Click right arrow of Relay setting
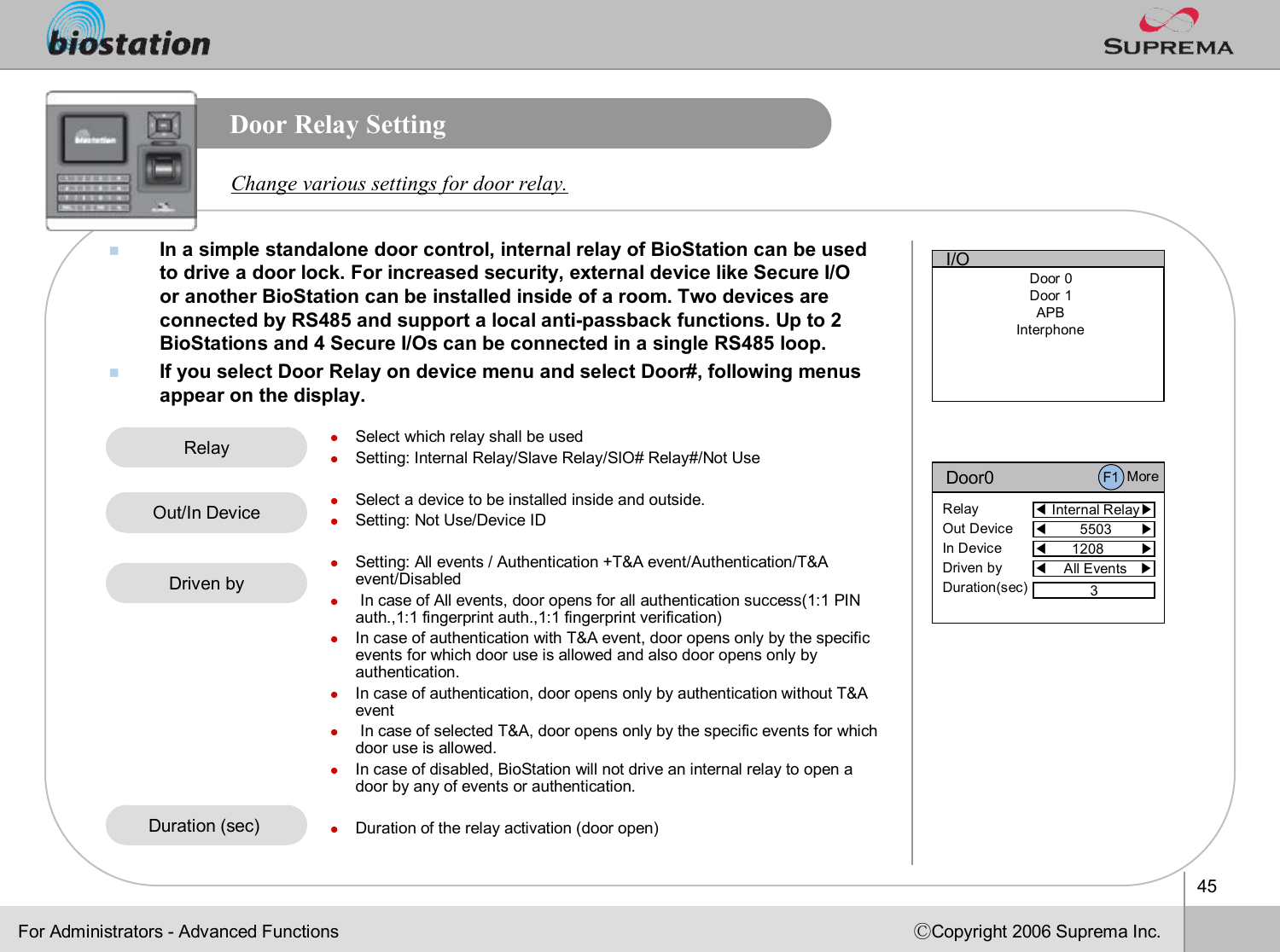 point(1147,509)
